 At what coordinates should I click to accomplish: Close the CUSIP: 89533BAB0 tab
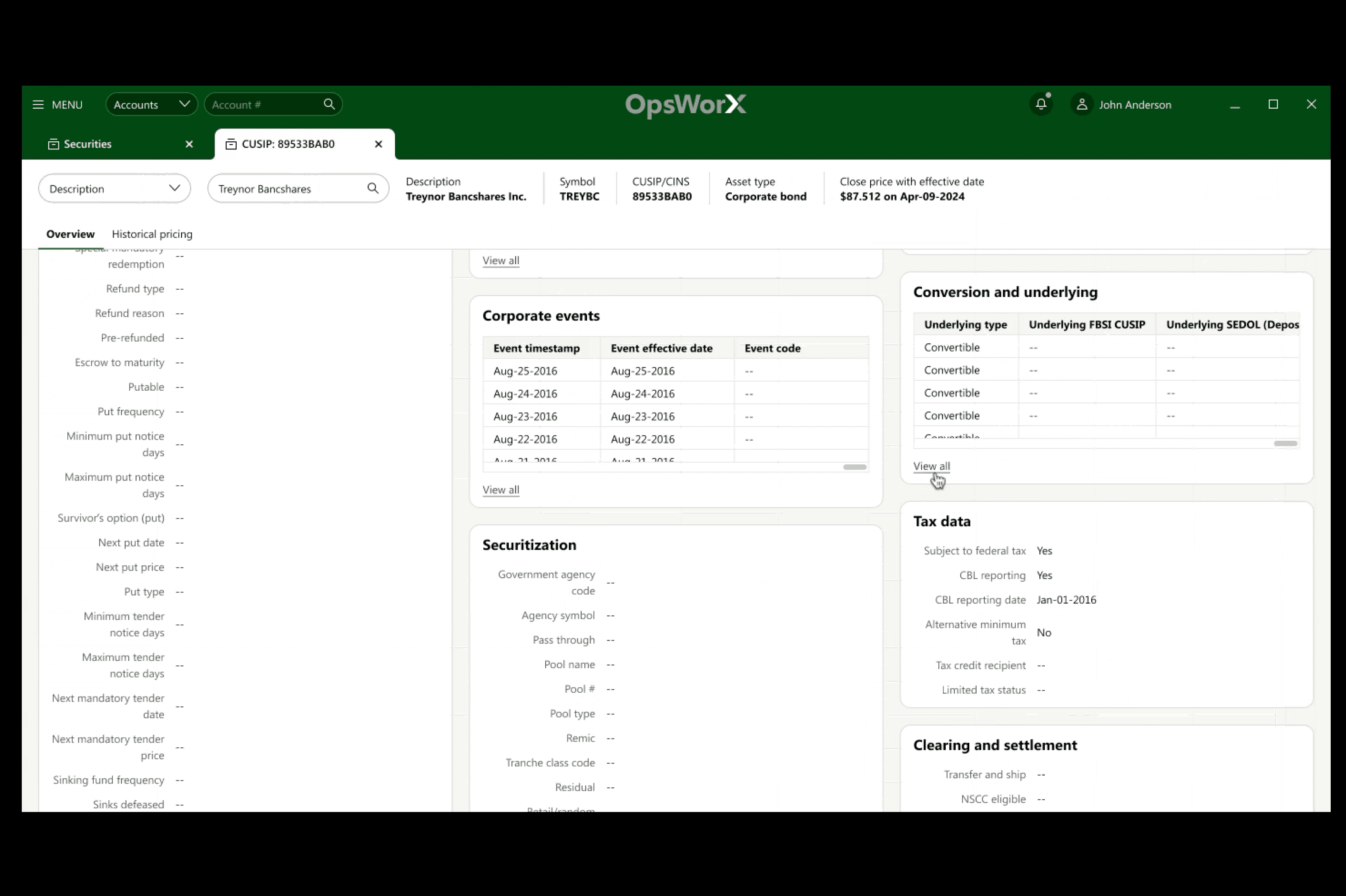378,144
